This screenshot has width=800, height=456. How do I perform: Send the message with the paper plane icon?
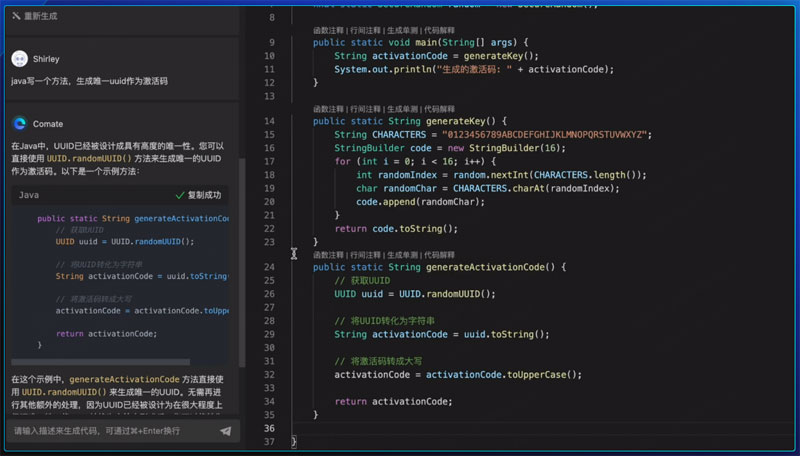point(225,430)
